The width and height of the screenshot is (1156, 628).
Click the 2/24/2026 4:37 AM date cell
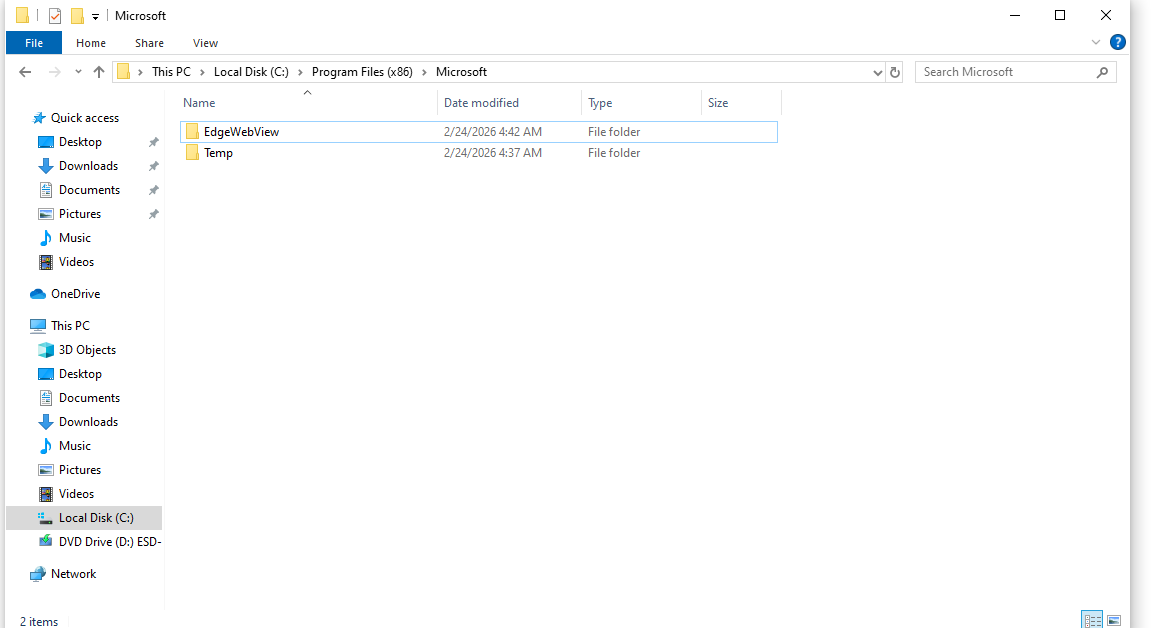coord(492,153)
